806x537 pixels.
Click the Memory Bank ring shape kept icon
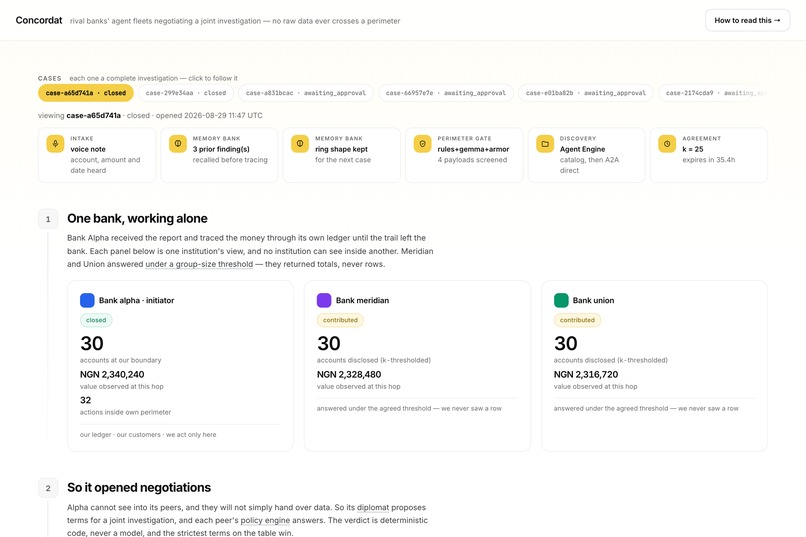300,144
